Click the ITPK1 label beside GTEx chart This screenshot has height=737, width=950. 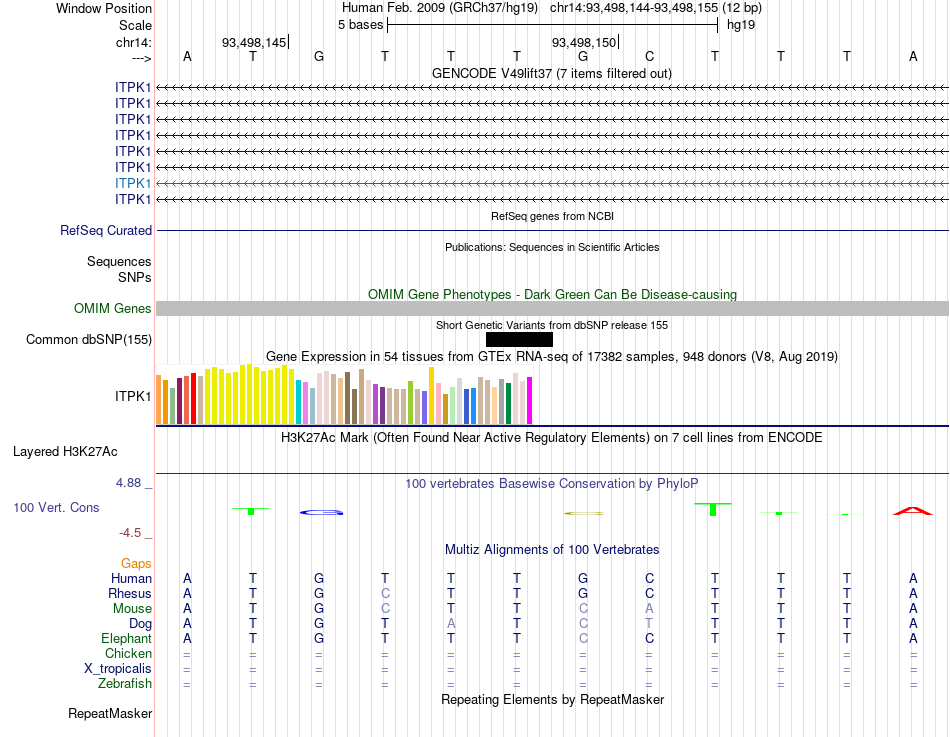(133, 396)
